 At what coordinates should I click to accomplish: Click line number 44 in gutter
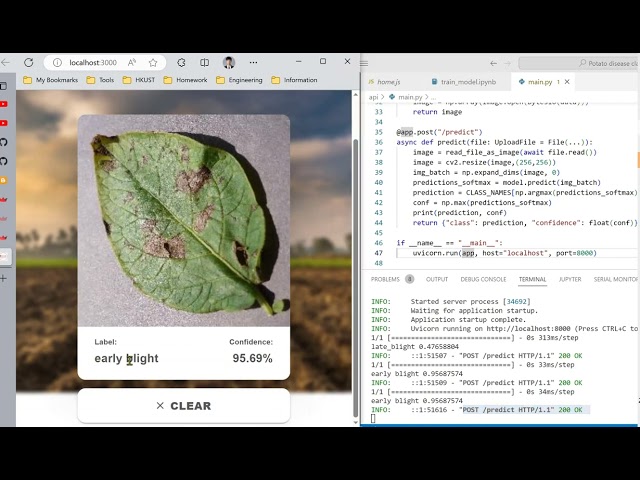378,223
